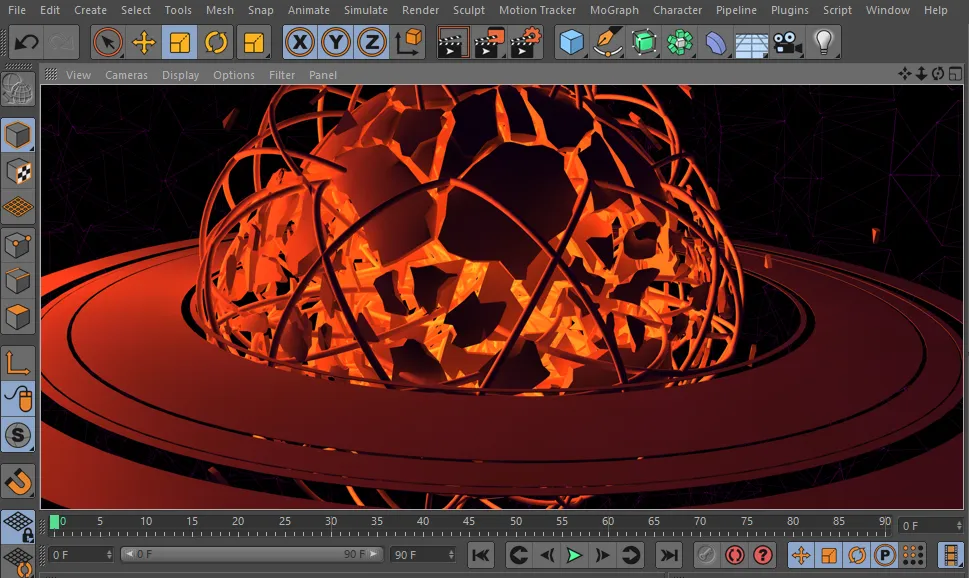Screen dimensions: 969x578
Task: Open viewport Filter menu
Action: [x=282, y=75]
